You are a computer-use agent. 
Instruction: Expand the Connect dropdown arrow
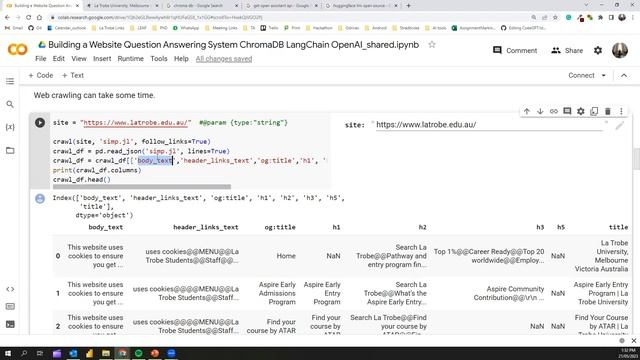tap(604, 76)
